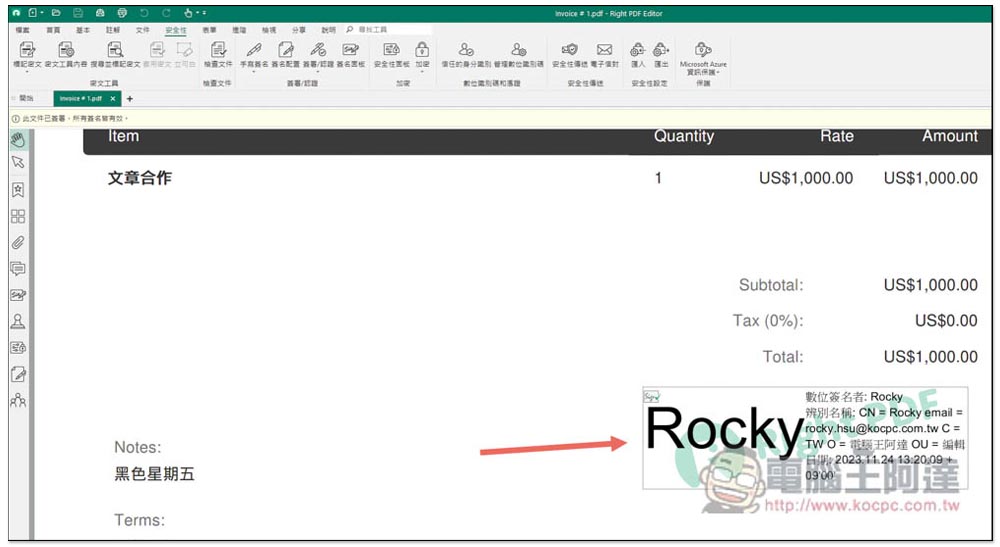
Task: Click the home icon in the title bar
Action: click(x=16, y=13)
